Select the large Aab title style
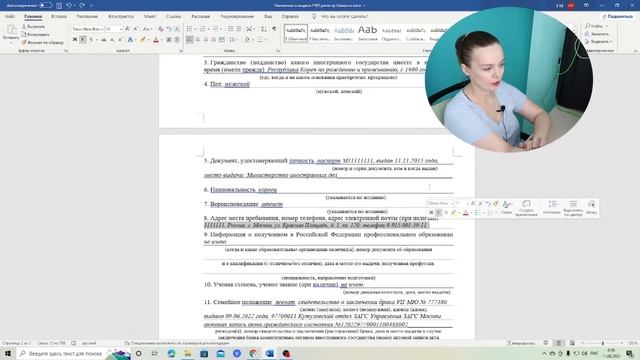This screenshot has width=640, height=360. (367, 33)
